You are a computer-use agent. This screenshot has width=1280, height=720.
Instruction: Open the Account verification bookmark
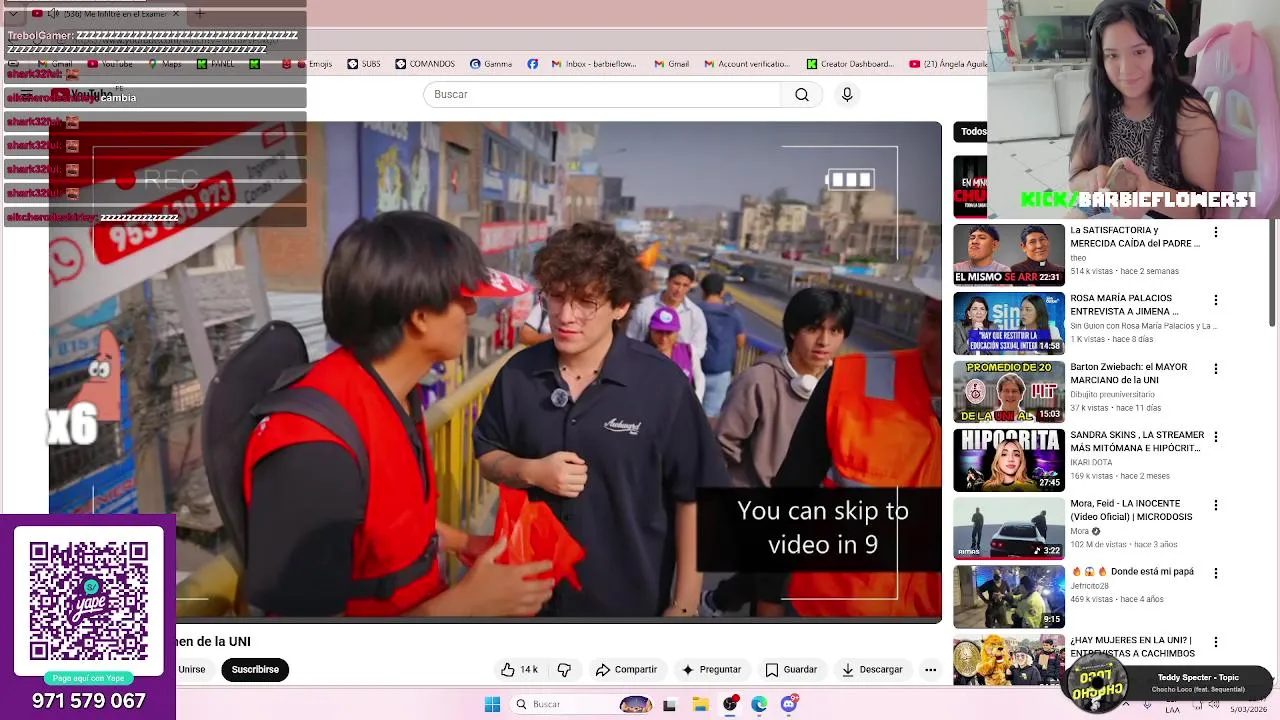747,64
